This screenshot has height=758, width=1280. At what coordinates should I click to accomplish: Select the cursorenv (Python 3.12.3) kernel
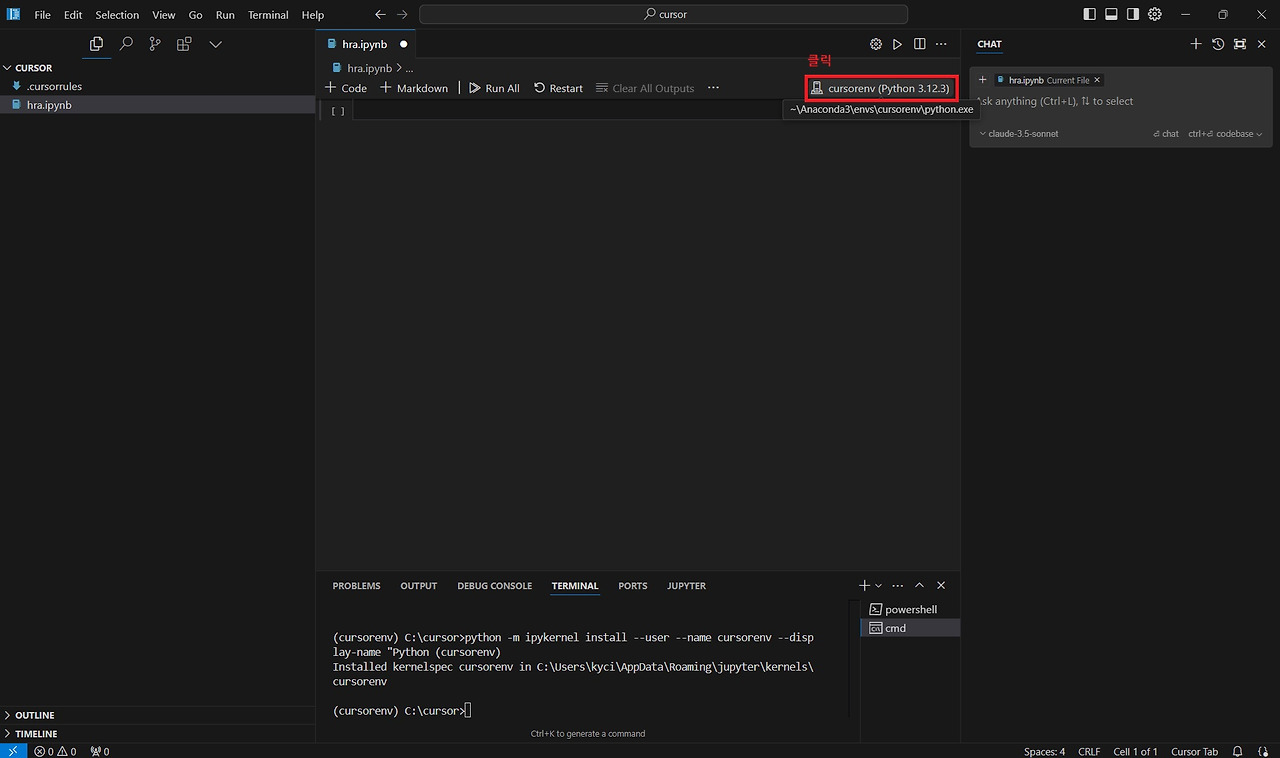click(880, 88)
